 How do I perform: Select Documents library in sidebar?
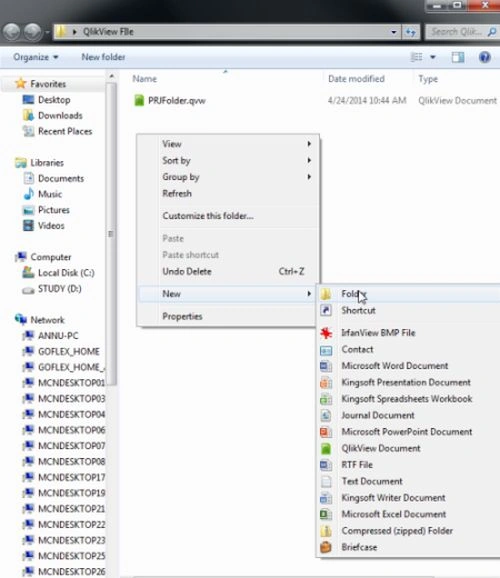[x=61, y=178]
